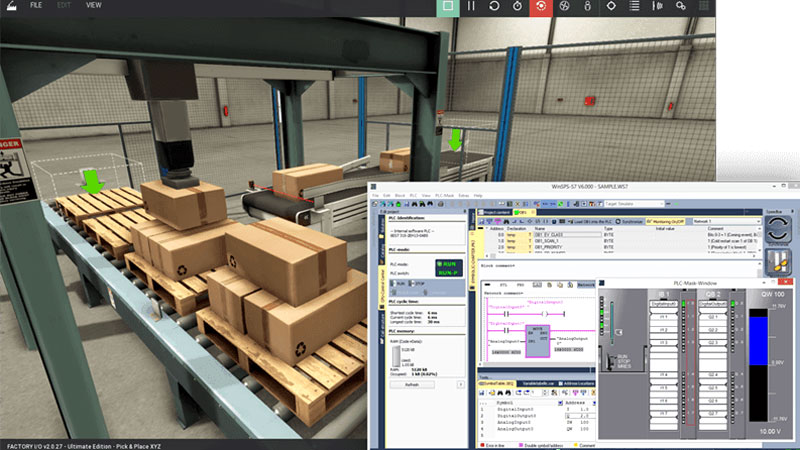Toggle input bit I1.1 in PLC-Mask

(664, 317)
